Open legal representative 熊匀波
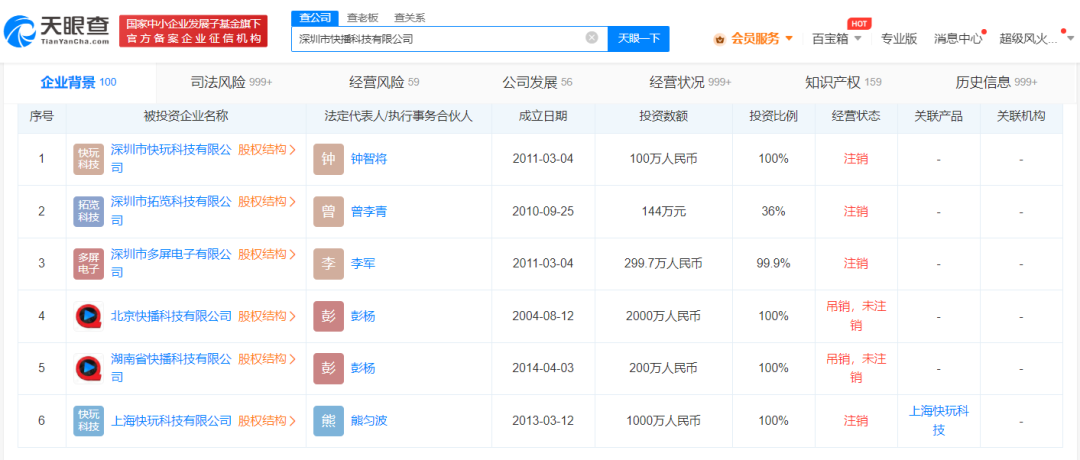The image size is (1080, 460). 368,421
